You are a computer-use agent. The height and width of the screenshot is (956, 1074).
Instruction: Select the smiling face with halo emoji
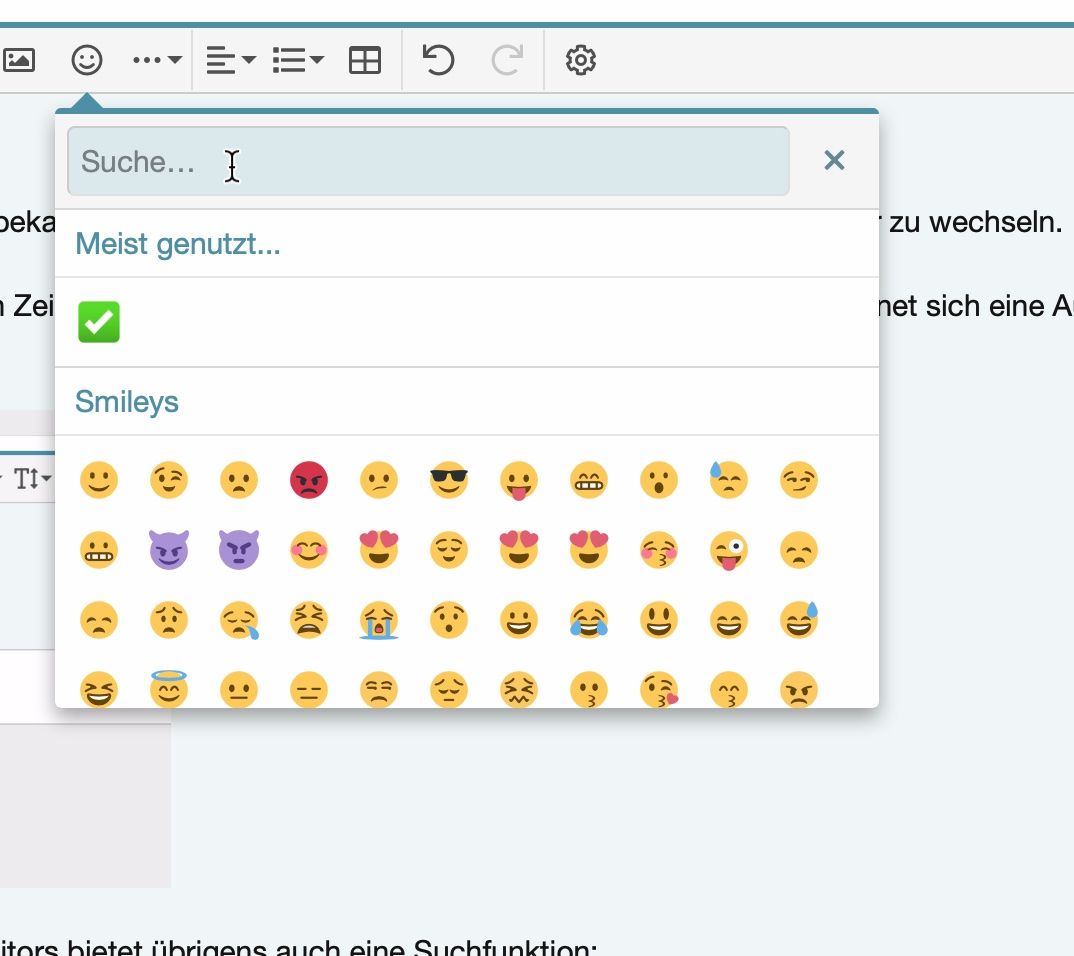(x=169, y=688)
